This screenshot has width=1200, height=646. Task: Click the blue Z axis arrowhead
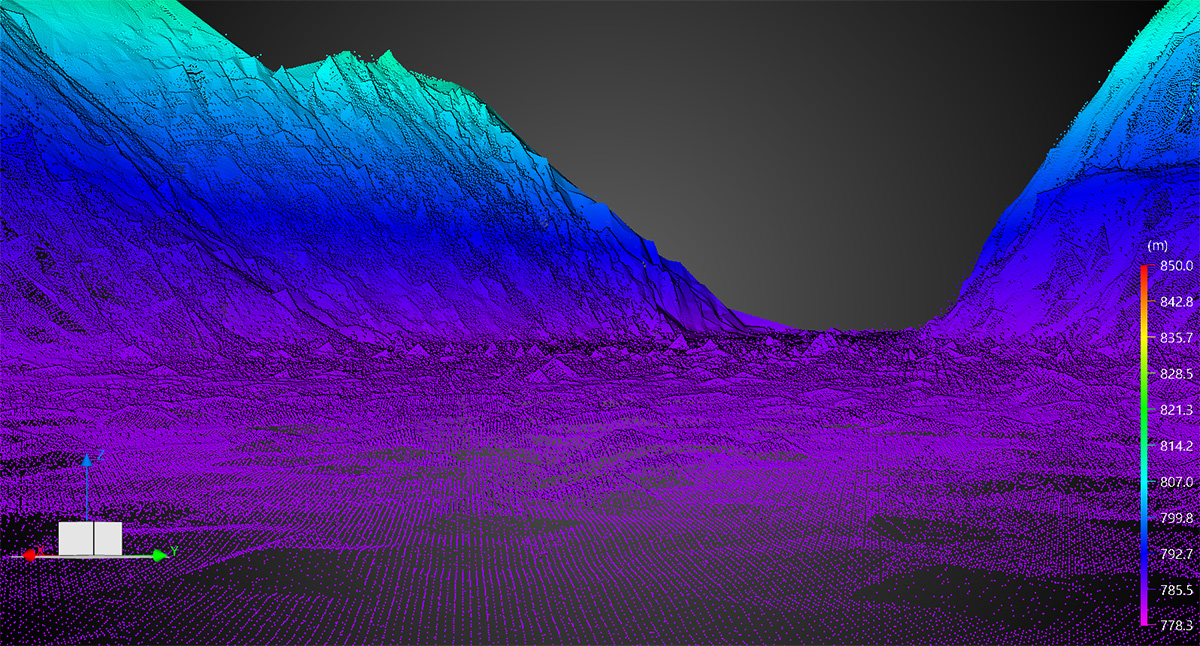[87, 459]
